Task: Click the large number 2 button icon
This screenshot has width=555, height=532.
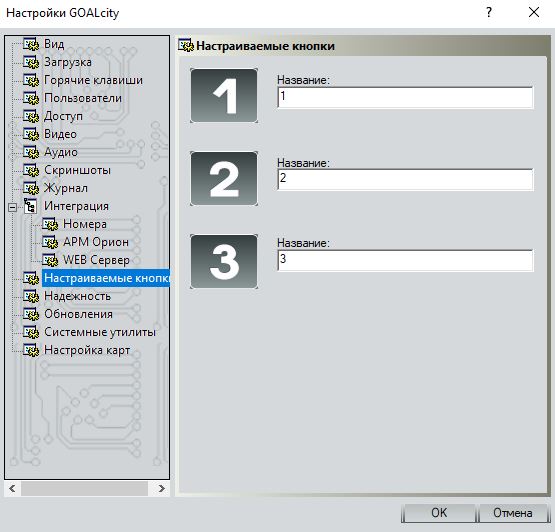Action: coord(224,179)
